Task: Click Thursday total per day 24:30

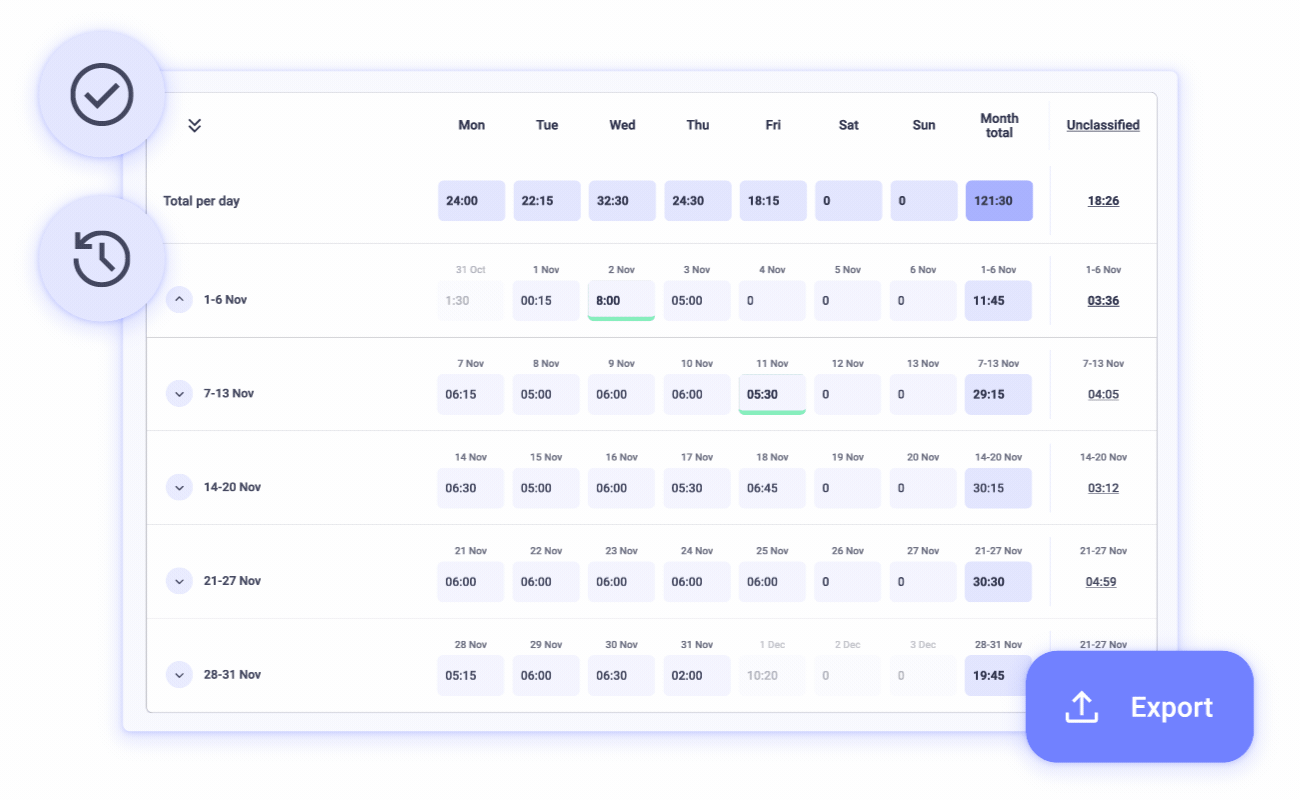Action: [x=697, y=201]
